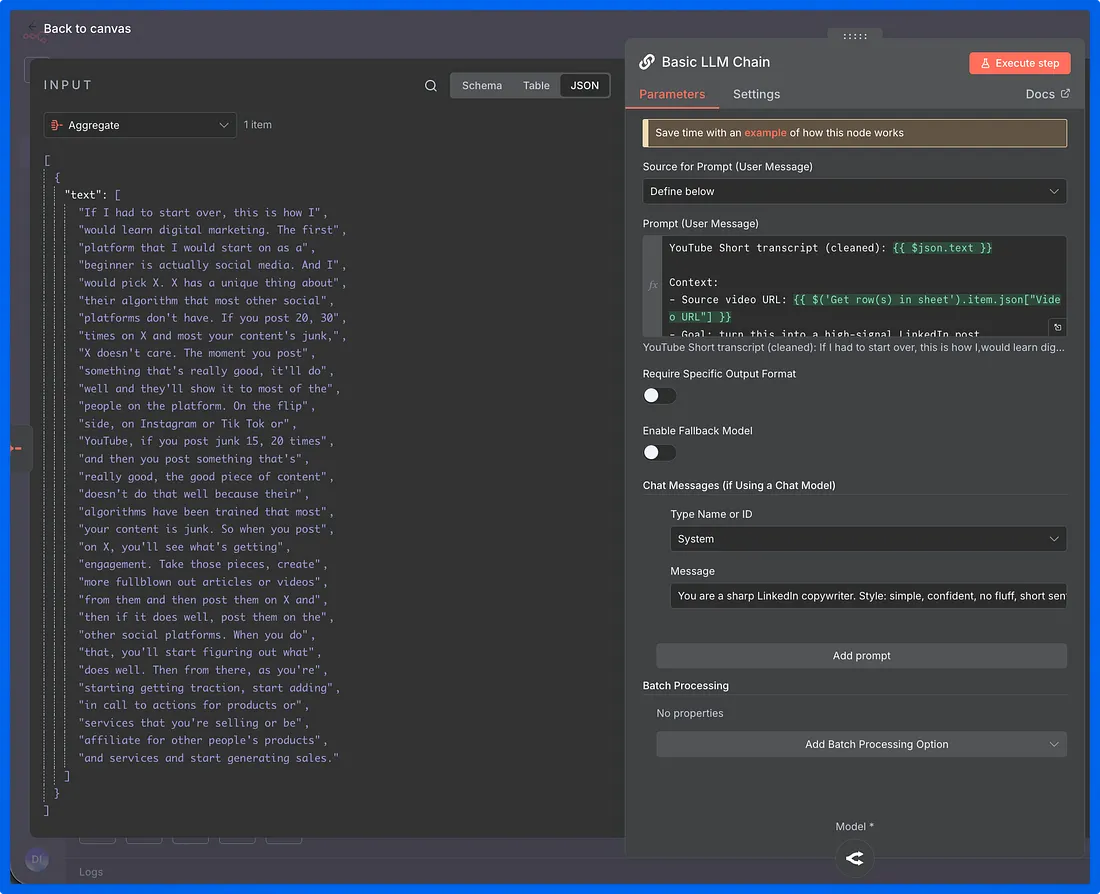Click the expand editor icon in the prompt field corner
Viewport: 1100px width, 894px height.
(1058, 327)
